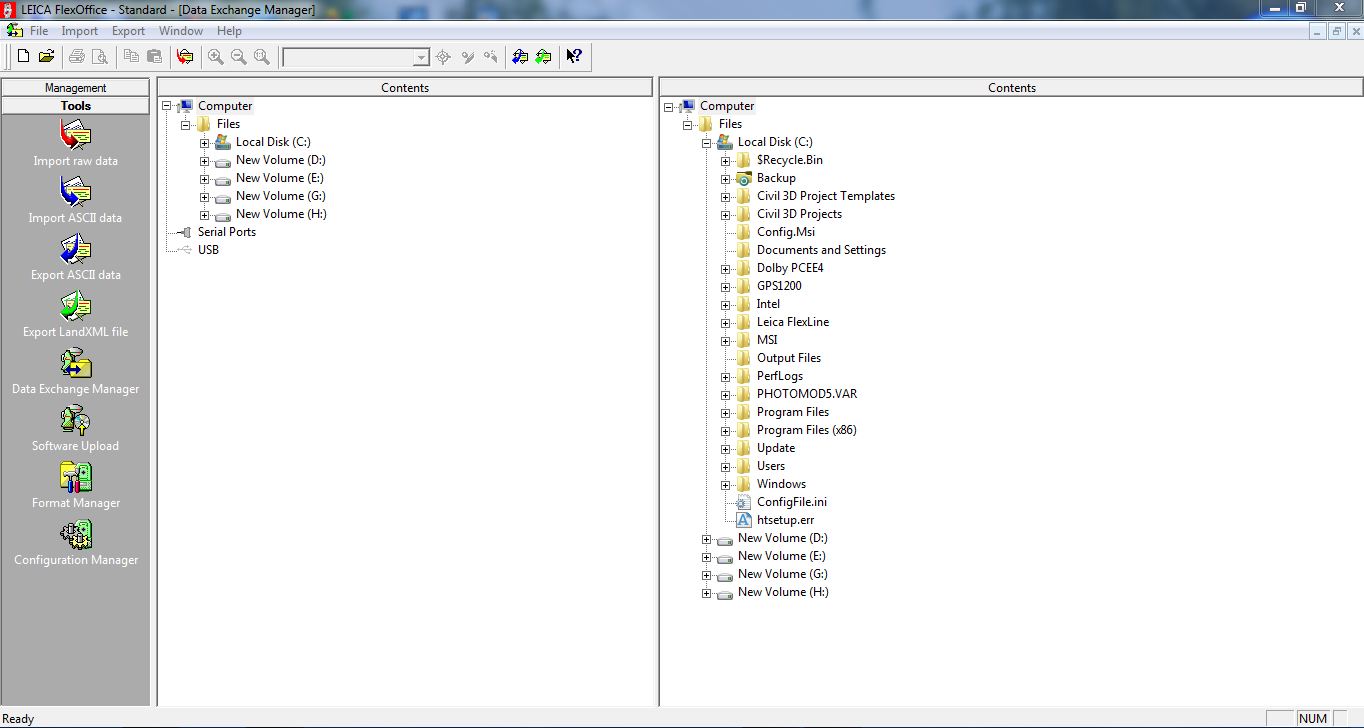Viewport: 1364px width, 728px height.
Task: Select the Users folder in right pane
Action: (x=771, y=466)
